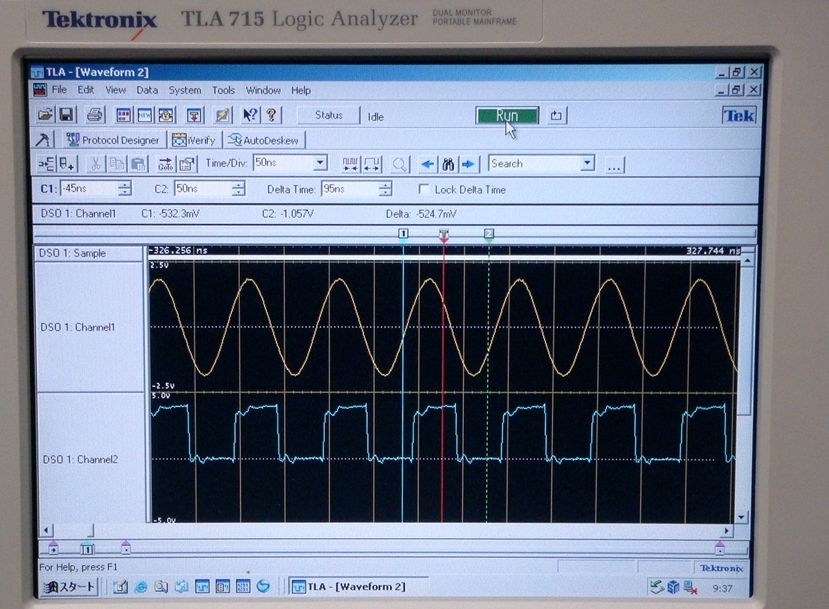Open the Data menu

pyautogui.click(x=147, y=90)
